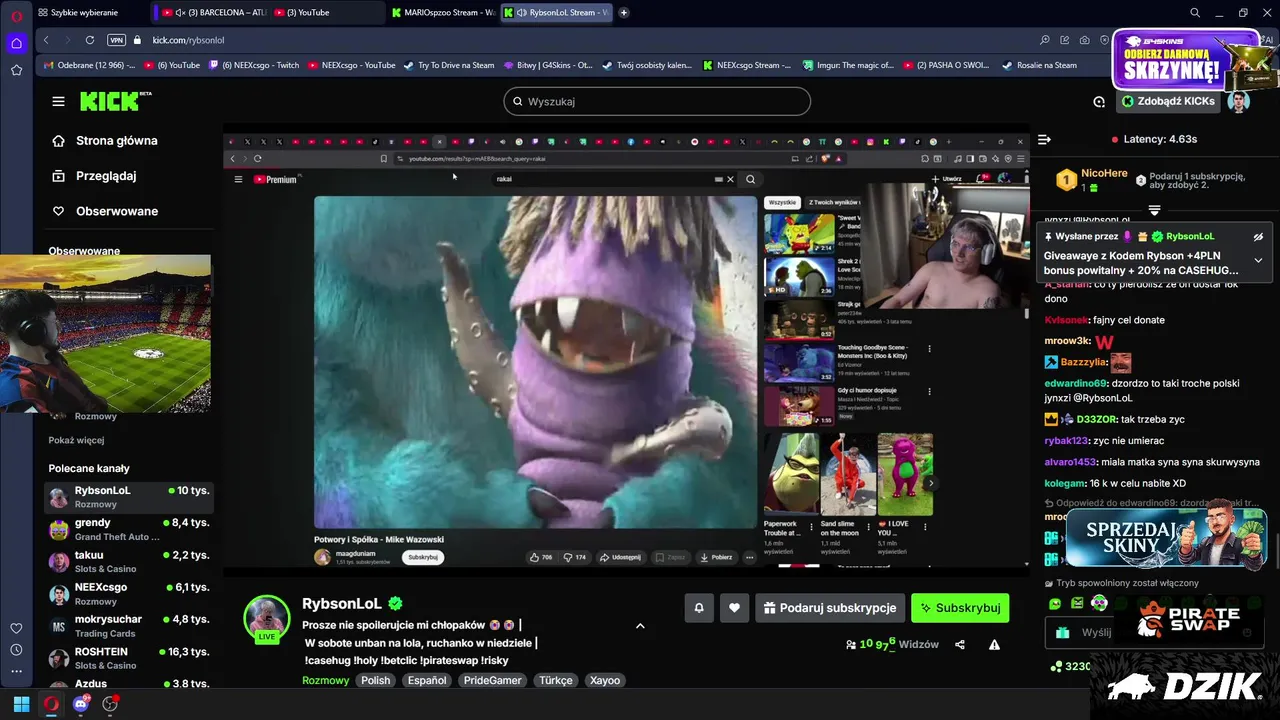Switch to MARIOspzoo Stream tab
This screenshot has width=1280, height=720.
click(x=443, y=12)
